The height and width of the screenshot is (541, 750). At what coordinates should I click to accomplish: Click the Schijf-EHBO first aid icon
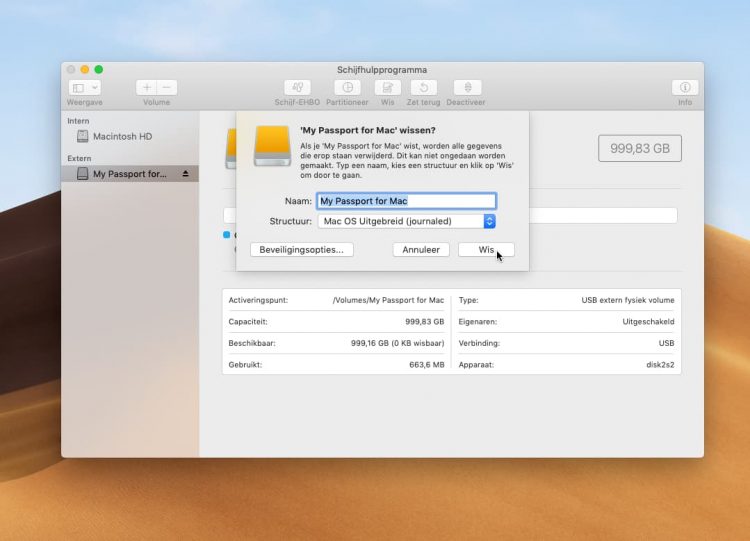pyautogui.click(x=297, y=88)
